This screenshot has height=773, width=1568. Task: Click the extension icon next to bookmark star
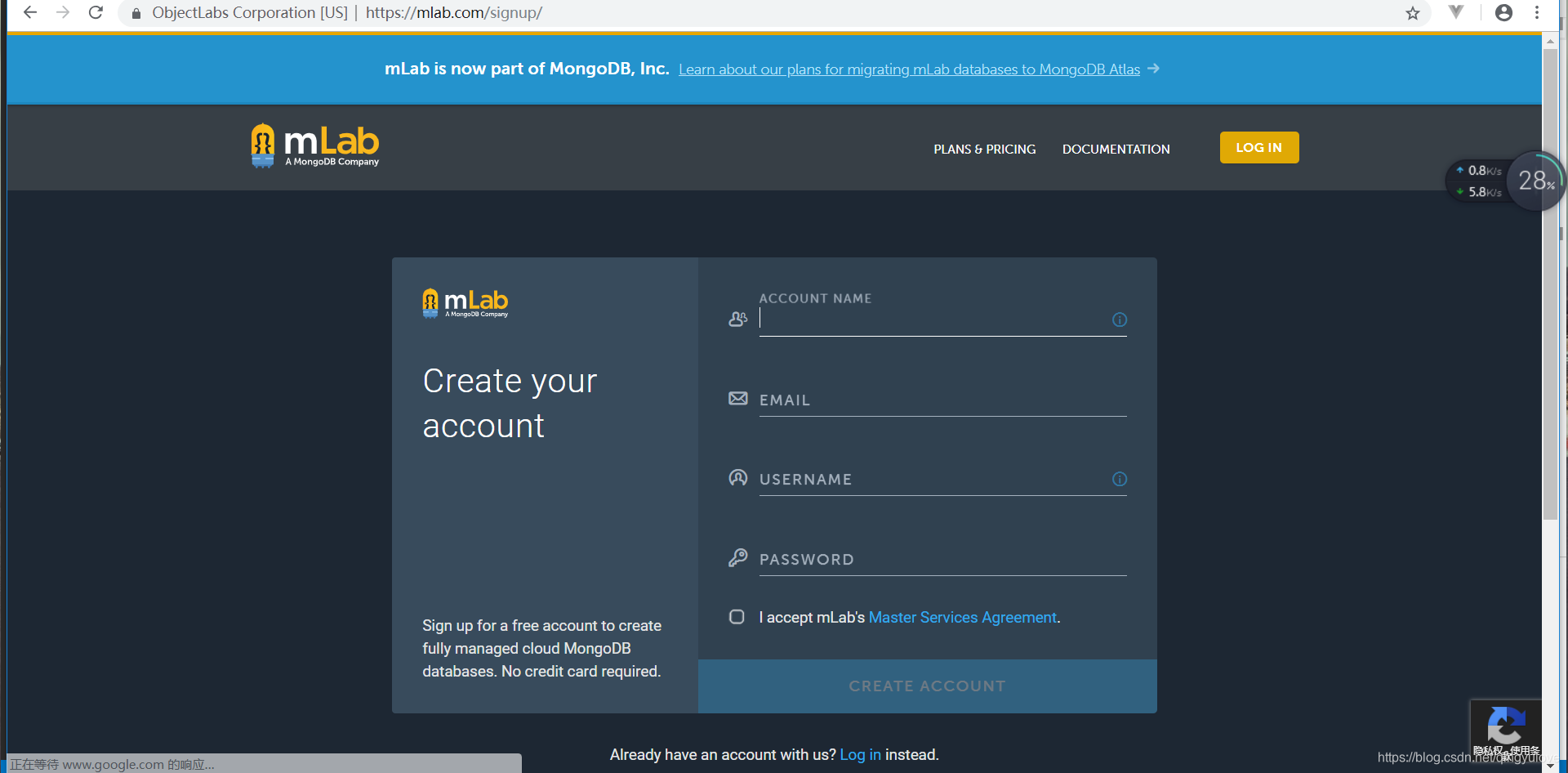(x=1456, y=11)
